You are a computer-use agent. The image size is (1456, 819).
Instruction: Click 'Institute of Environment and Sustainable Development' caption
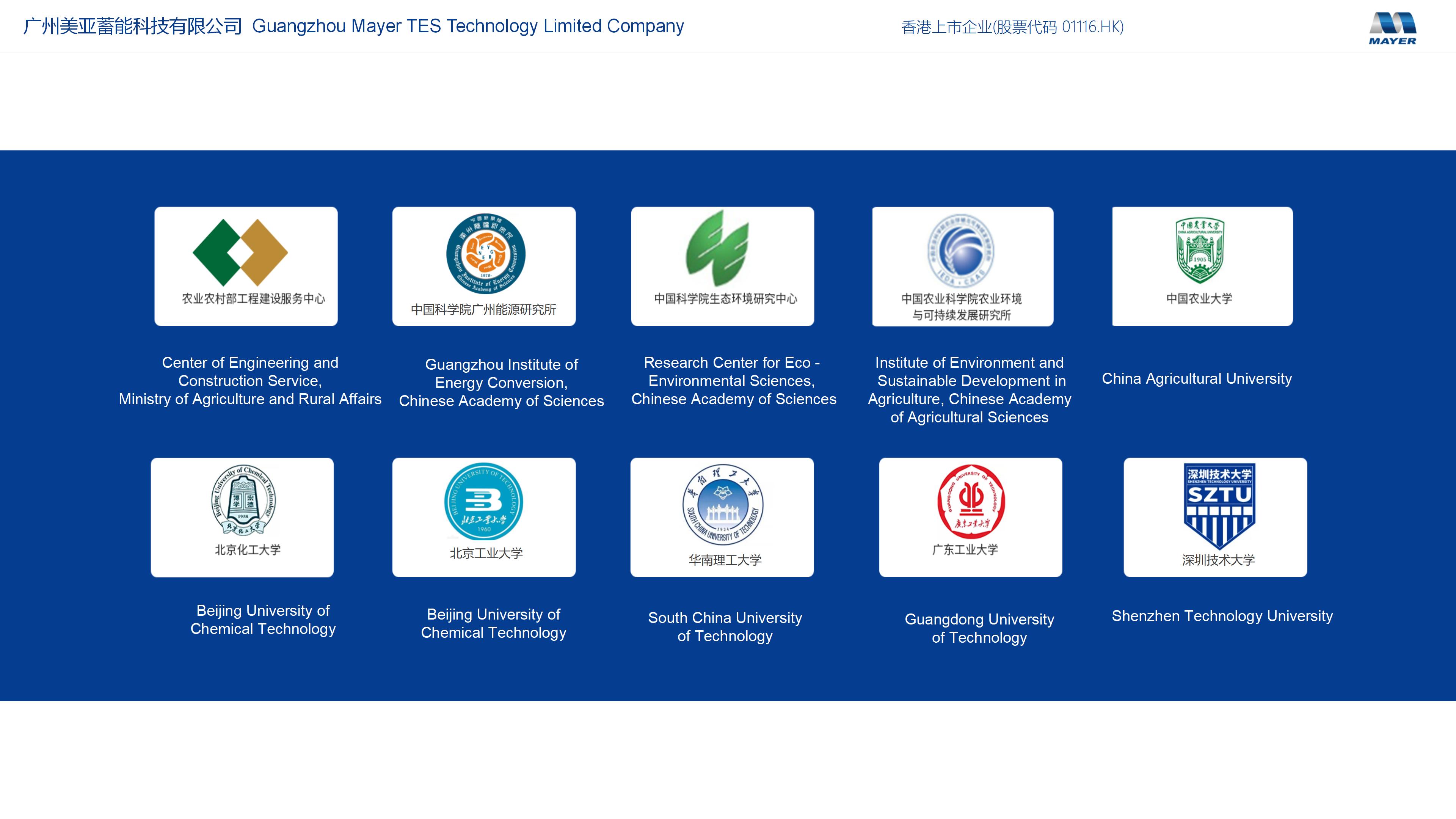pos(970,389)
